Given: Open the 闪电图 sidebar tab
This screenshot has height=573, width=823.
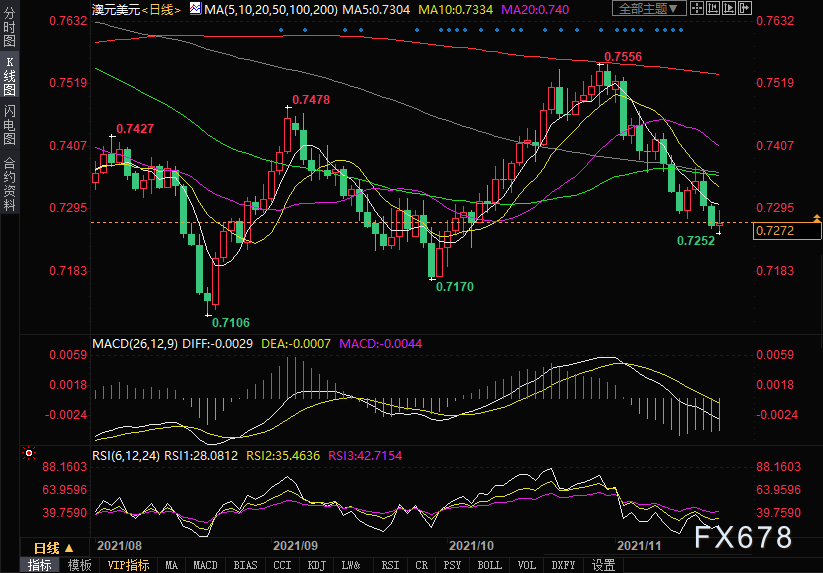Looking at the screenshot, I should [x=9, y=125].
